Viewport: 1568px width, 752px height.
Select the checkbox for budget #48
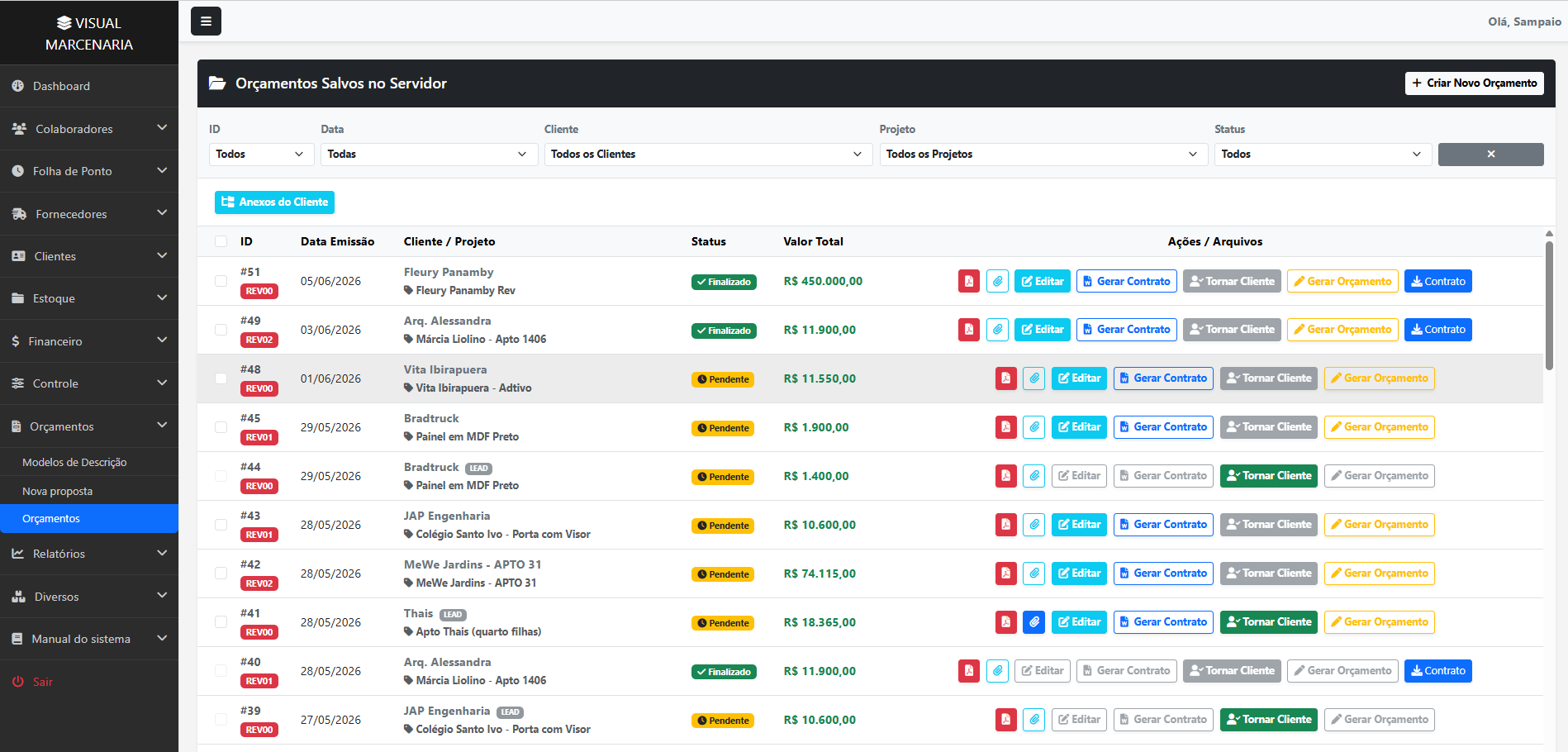pyautogui.click(x=221, y=378)
